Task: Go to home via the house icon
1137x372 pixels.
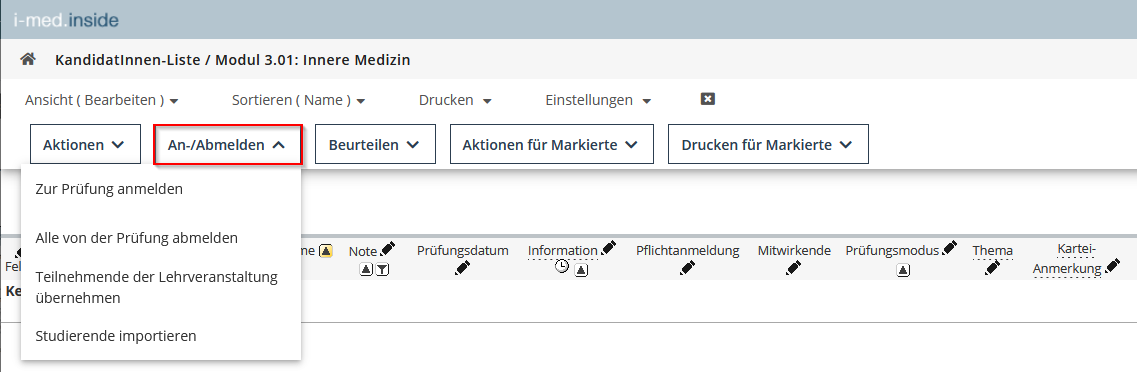Action: 28,59
